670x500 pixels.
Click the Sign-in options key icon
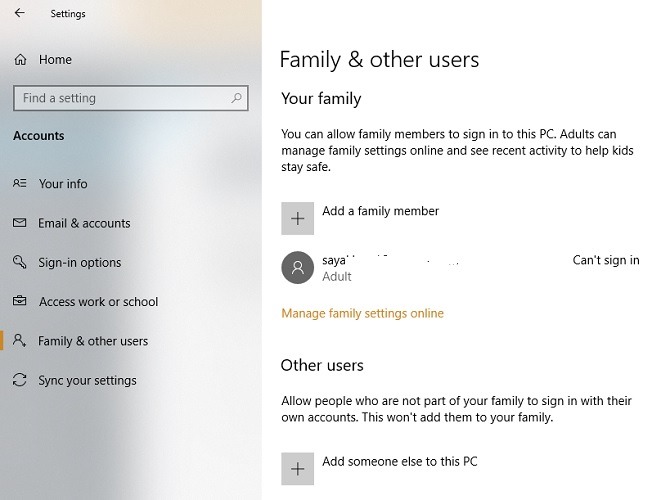20,262
